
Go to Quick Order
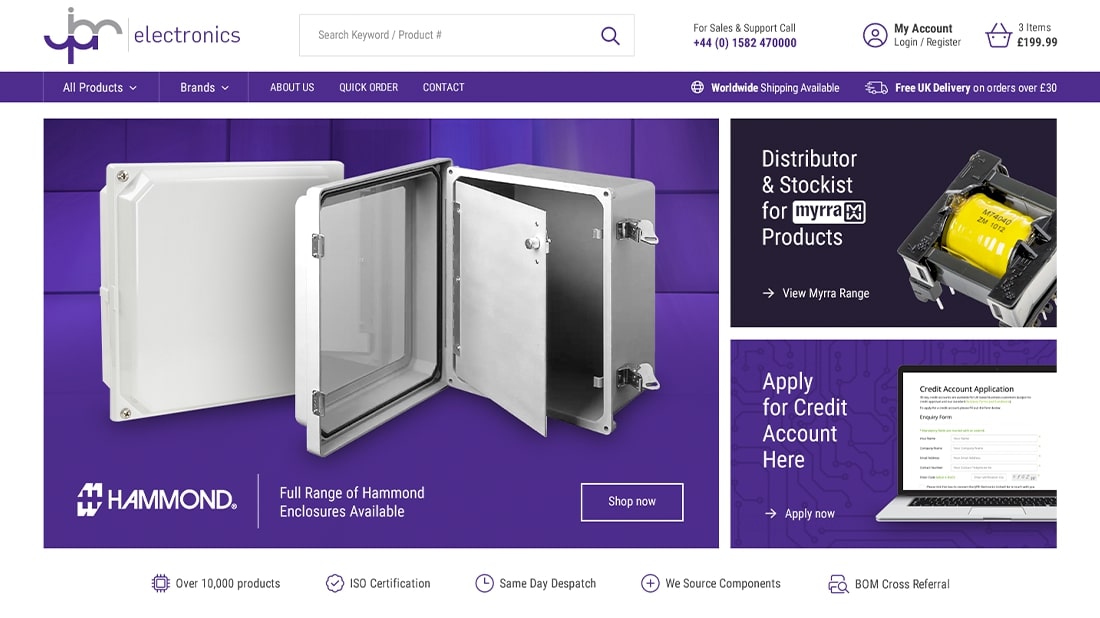pyautogui.click(x=368, y=88)
